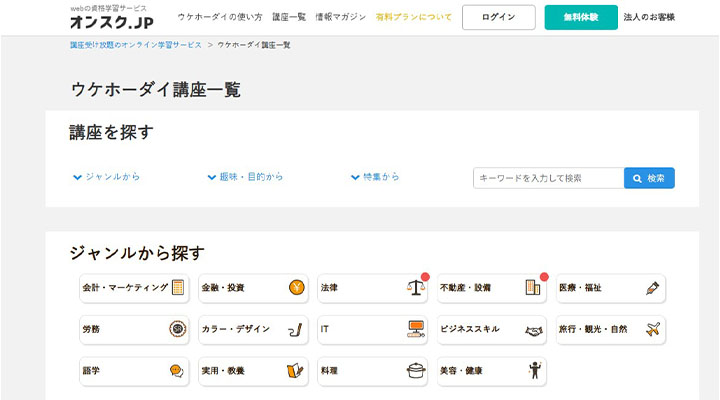This screenshot has width=720, height=400.
Task: Click the ジャンルから探す heading
Action: pyautogui.click(x=136, y=253)
